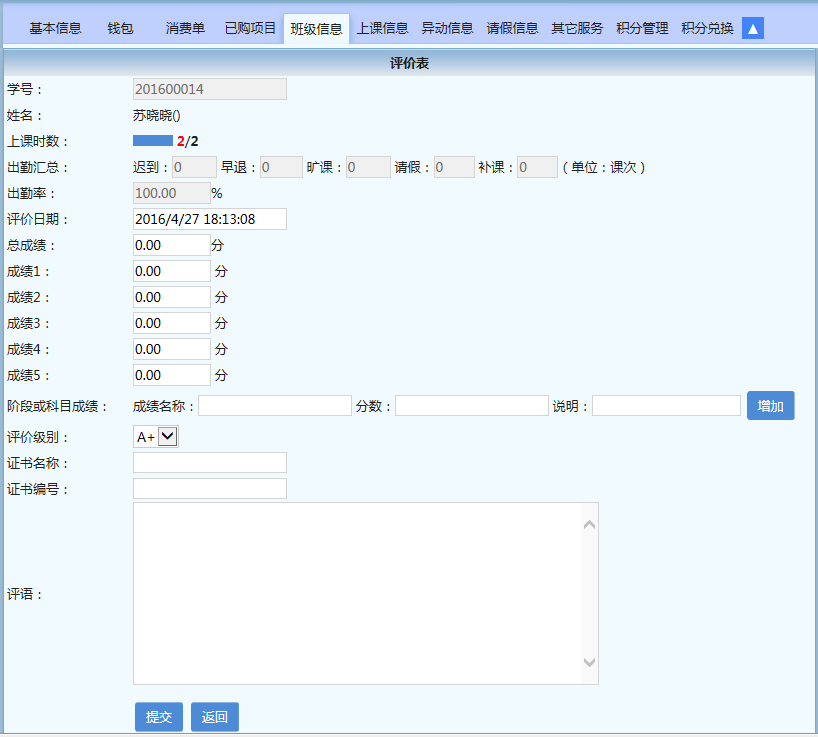The height and width of the screenshot is (737, 818).
Task: Select the 消费单 tab
Action: click(x=185, y=28)
